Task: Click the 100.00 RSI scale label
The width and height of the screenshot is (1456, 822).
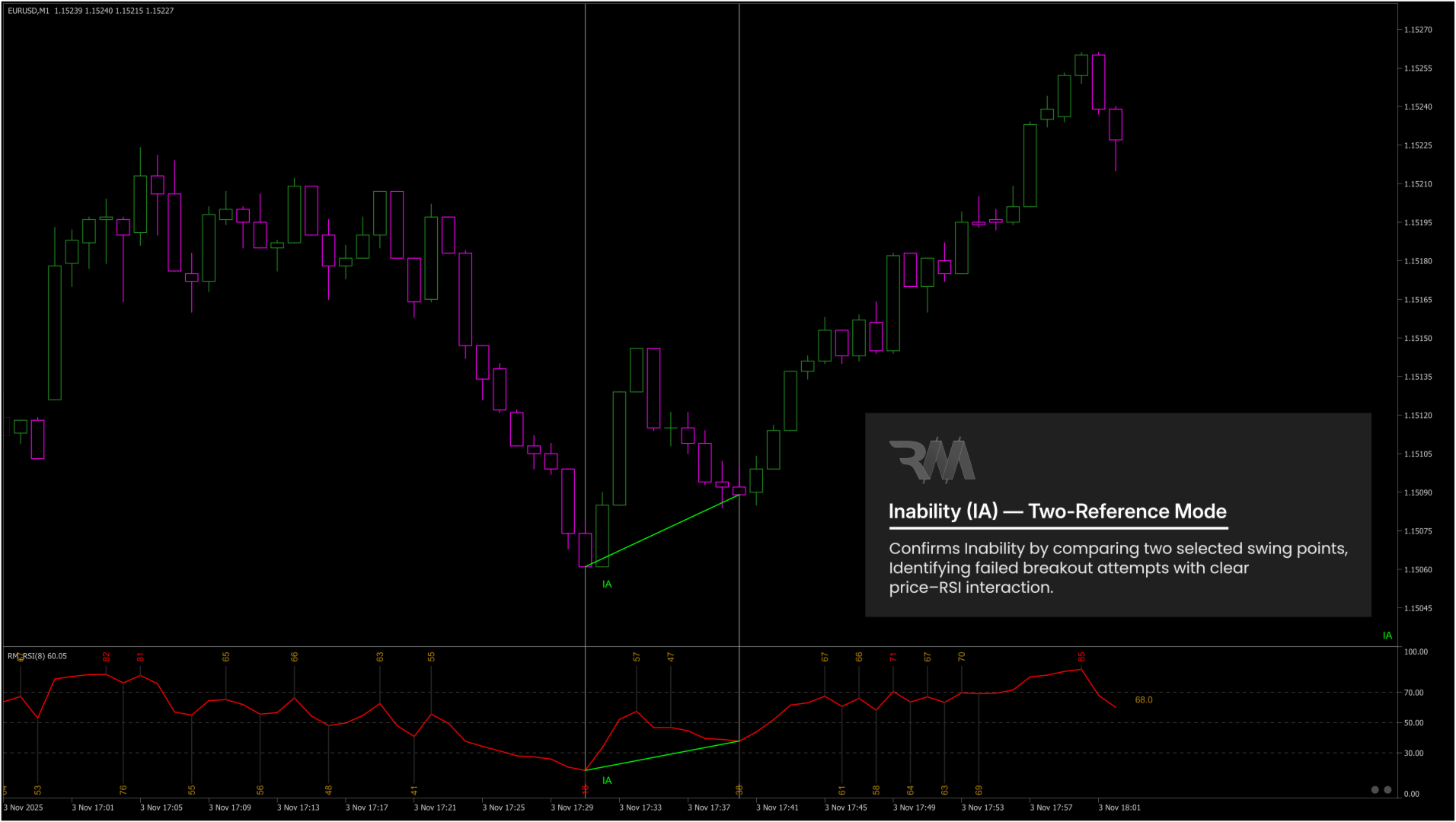Action: click(1416, 652)
